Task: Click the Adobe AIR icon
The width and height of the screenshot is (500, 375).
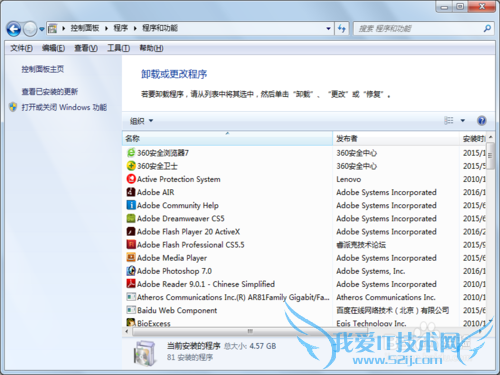Action: (x=131, y=192)
